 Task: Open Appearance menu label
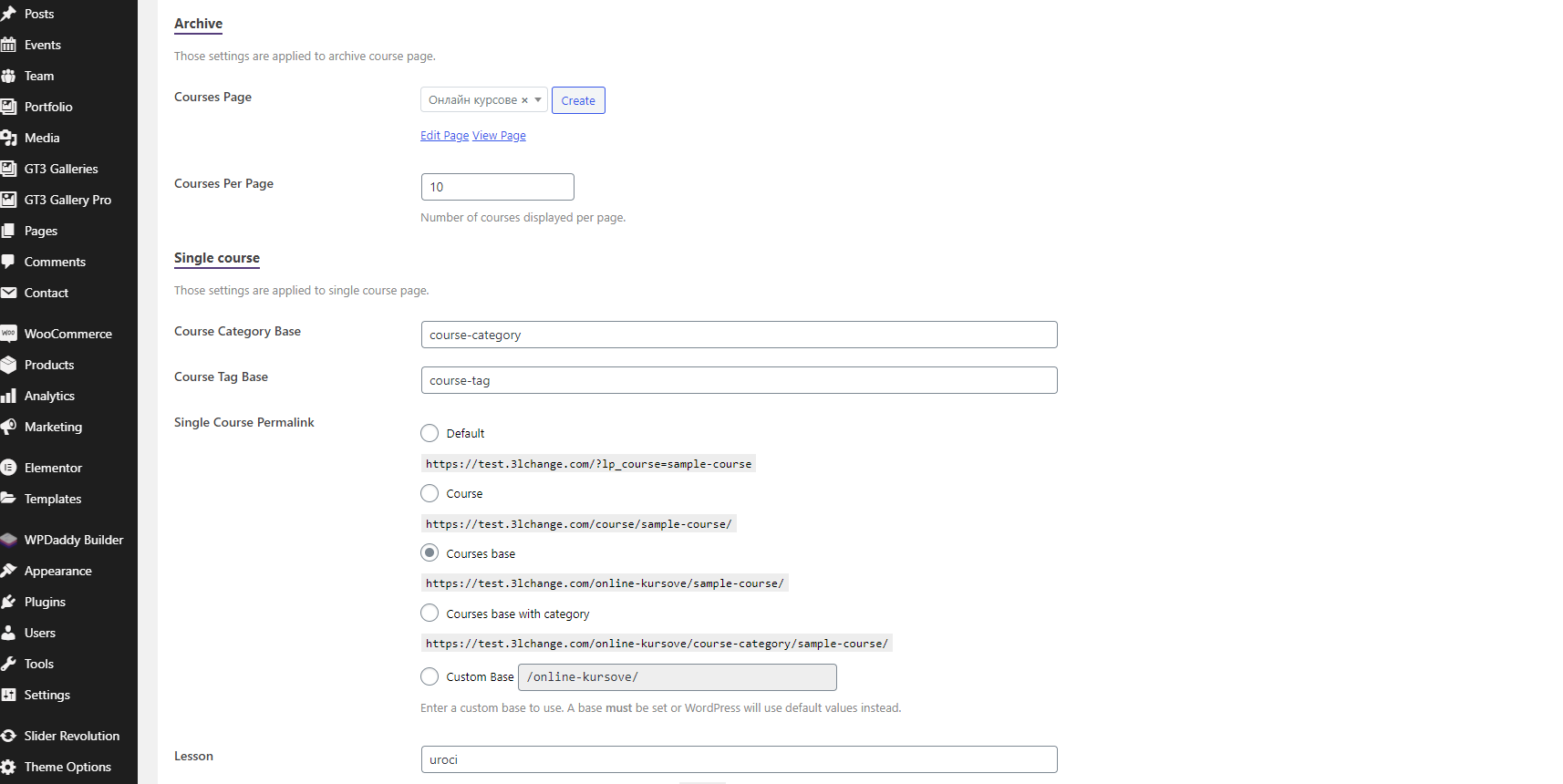[x=58, y=571]
